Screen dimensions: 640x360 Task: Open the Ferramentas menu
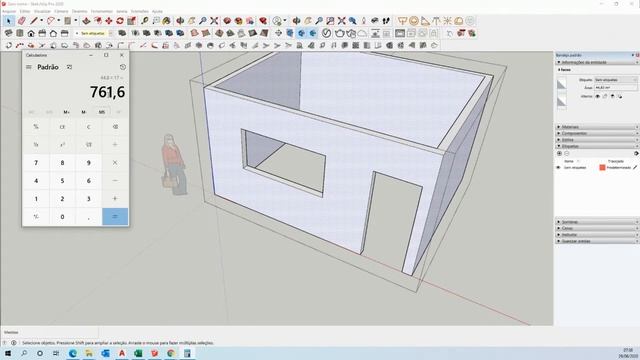pyautogui.click(x=102, y=11)
